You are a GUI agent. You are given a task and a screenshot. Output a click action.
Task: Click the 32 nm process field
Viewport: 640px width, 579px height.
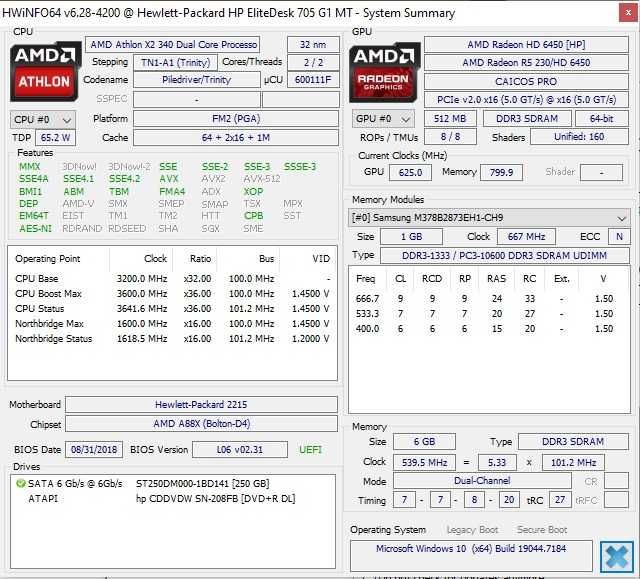pos(313,44)
